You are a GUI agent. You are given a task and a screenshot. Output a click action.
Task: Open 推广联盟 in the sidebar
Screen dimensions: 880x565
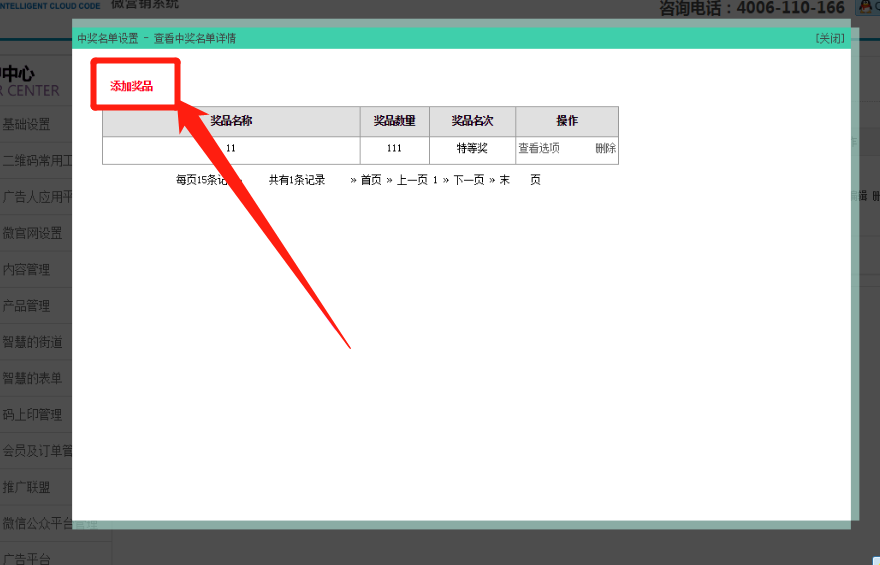click(x=27, y=488)
